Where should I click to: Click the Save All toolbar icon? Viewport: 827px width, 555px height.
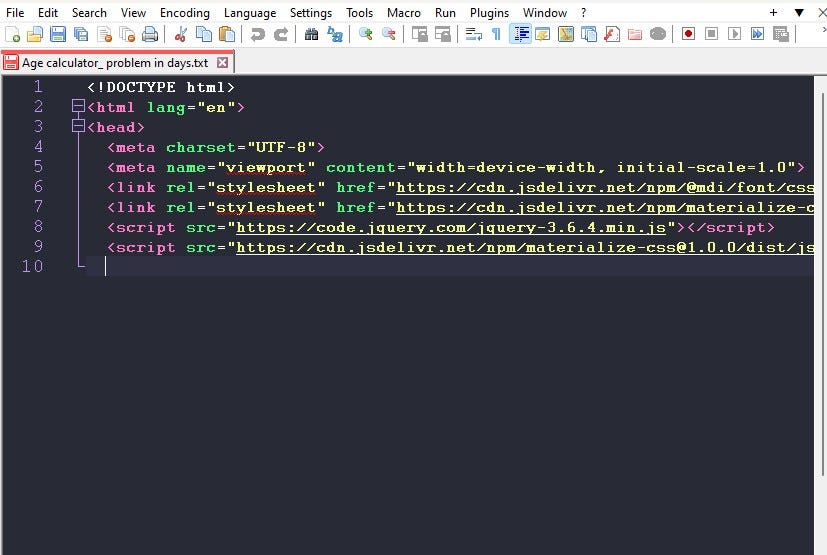81,34
